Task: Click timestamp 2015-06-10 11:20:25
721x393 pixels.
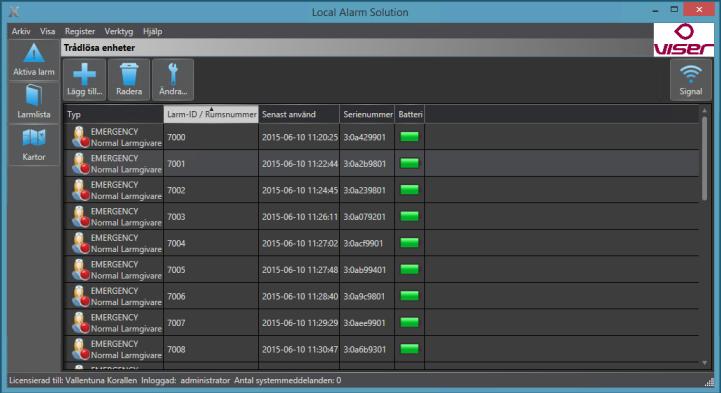Action: (300, 137)
